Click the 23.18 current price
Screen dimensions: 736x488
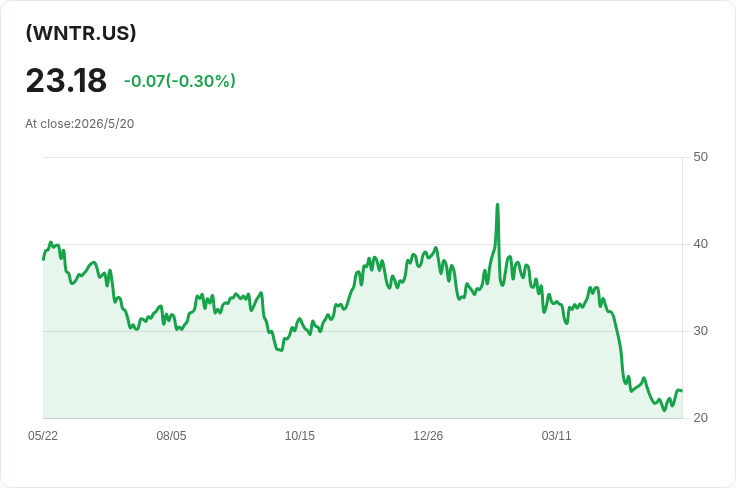(x=66, y=81)
